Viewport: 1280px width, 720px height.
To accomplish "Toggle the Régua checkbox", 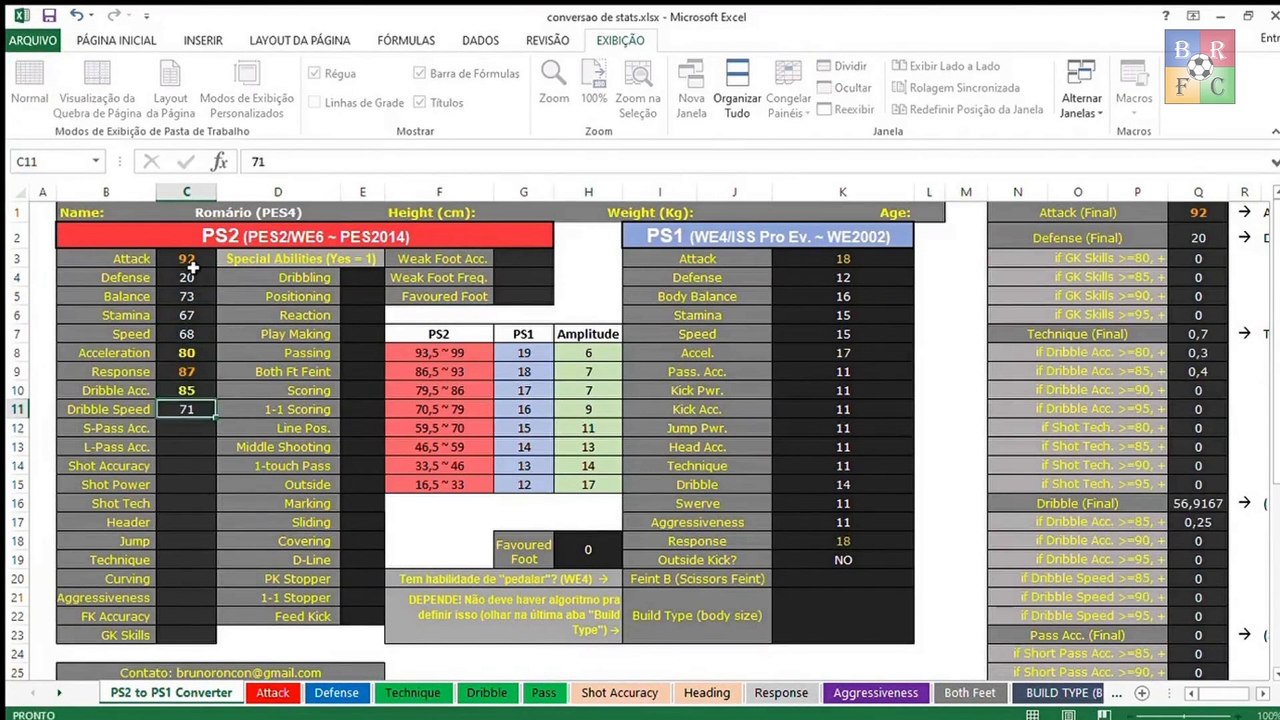I will click(x=315, y=74).
